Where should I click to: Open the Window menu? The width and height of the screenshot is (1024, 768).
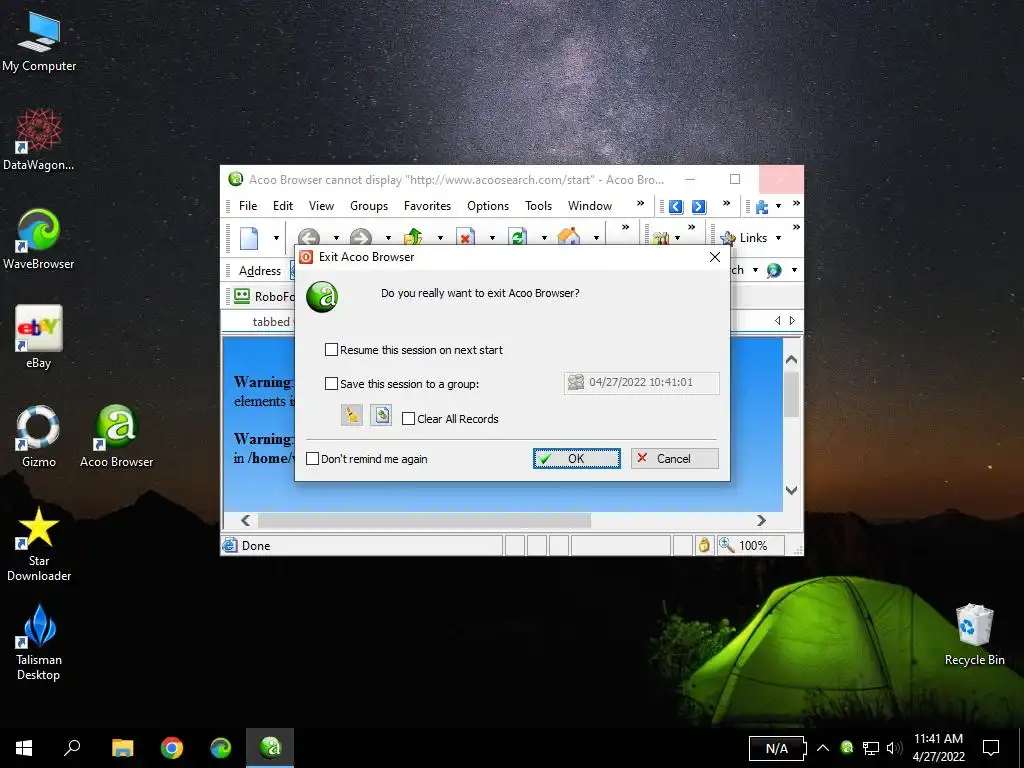[590, 206]
